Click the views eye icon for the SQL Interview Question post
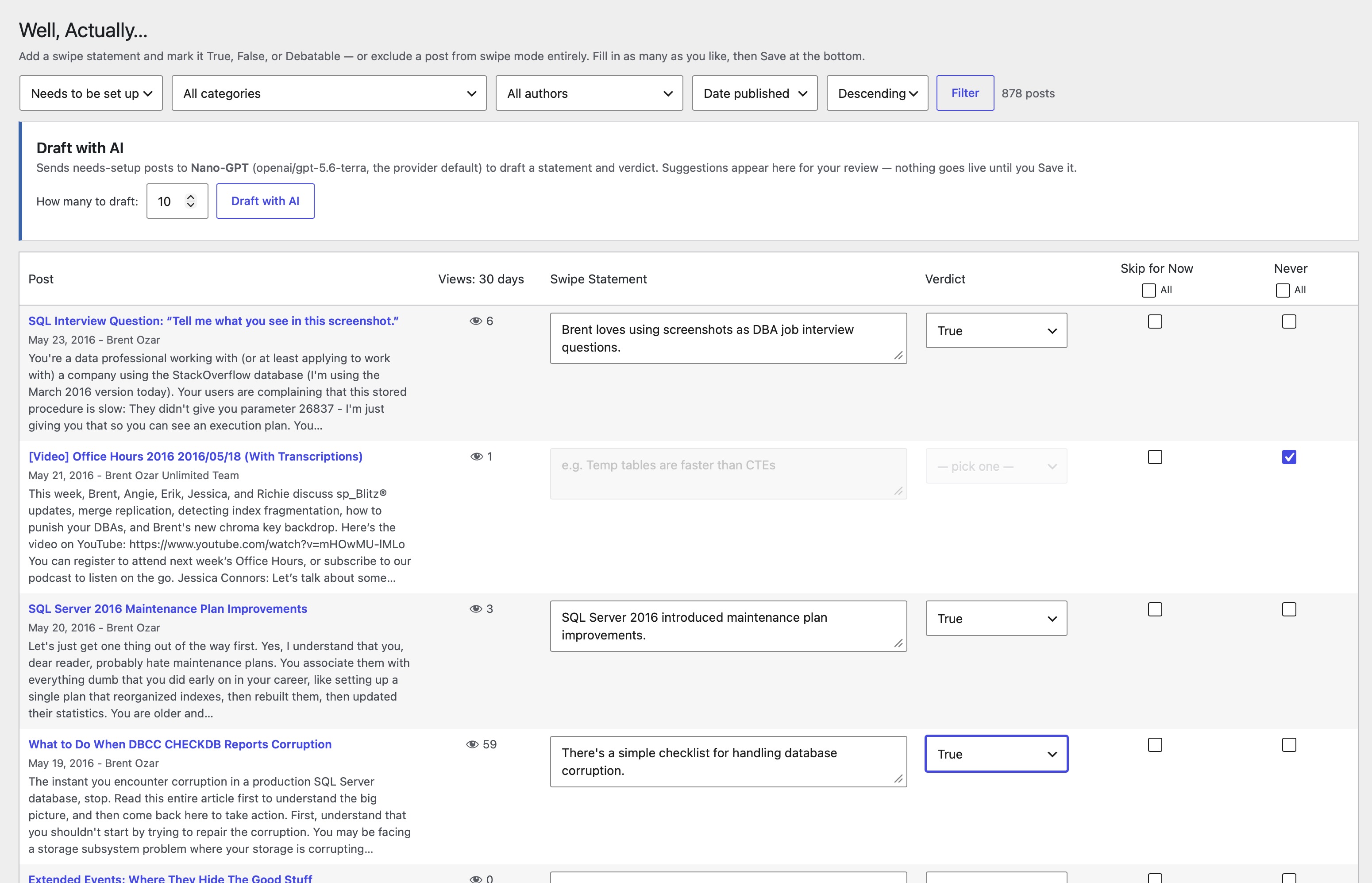Screen dimensions: 1372x883 tap(476, 321)
